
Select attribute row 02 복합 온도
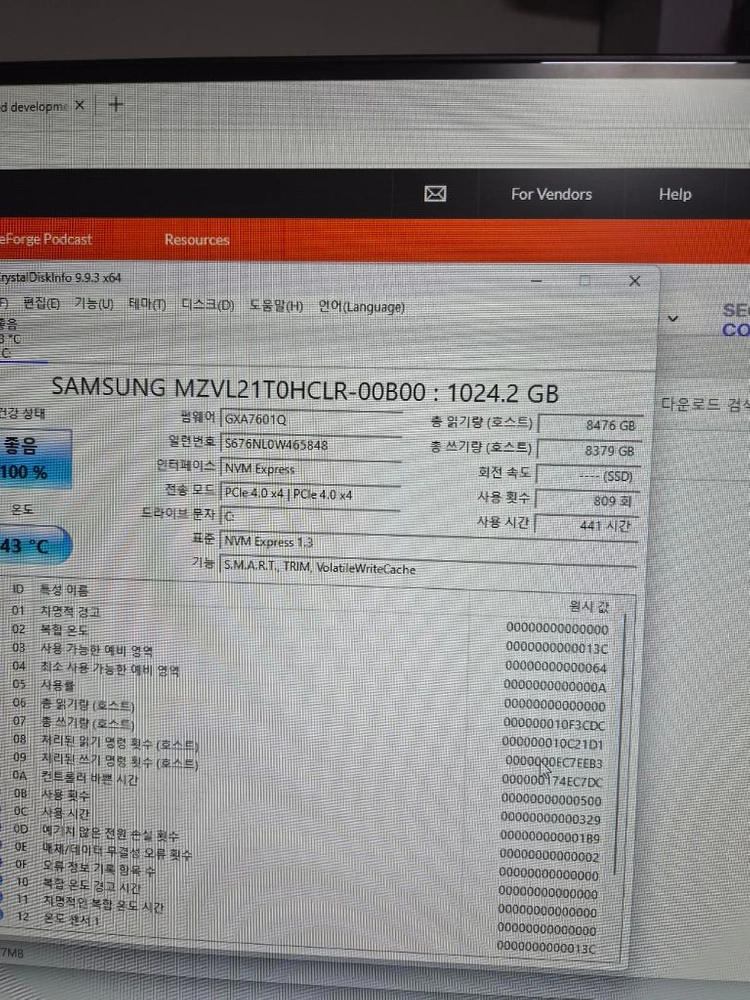(x=311, y=638)
